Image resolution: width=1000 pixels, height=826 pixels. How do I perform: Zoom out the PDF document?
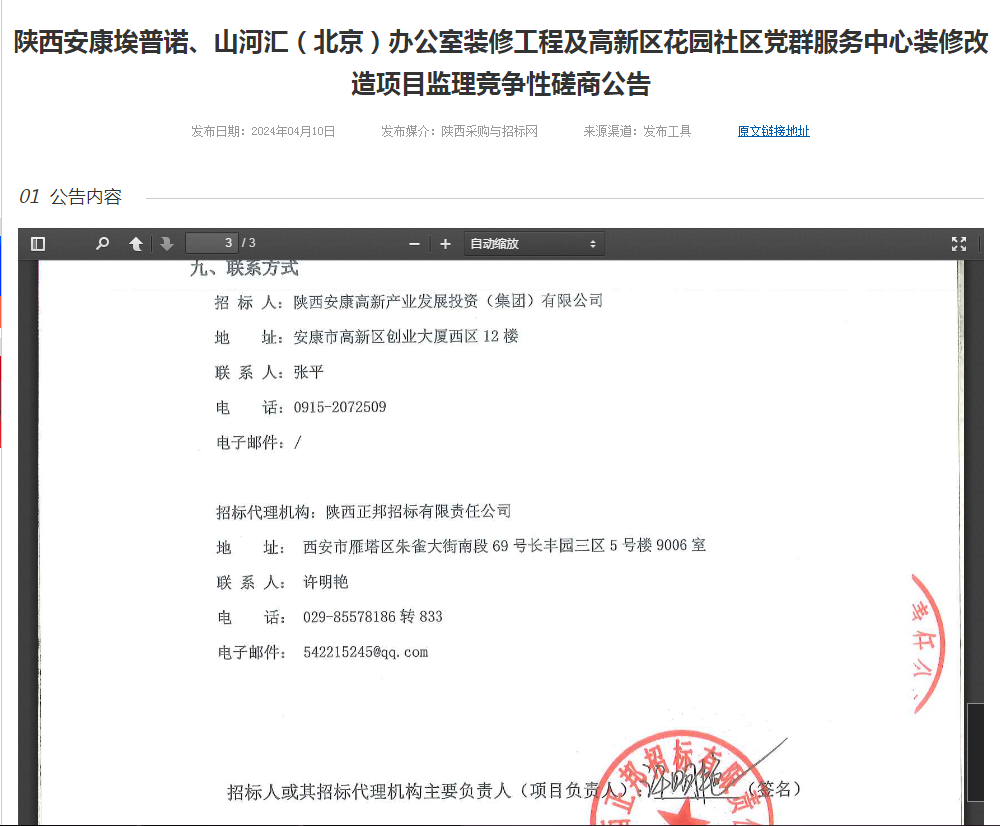415,244
